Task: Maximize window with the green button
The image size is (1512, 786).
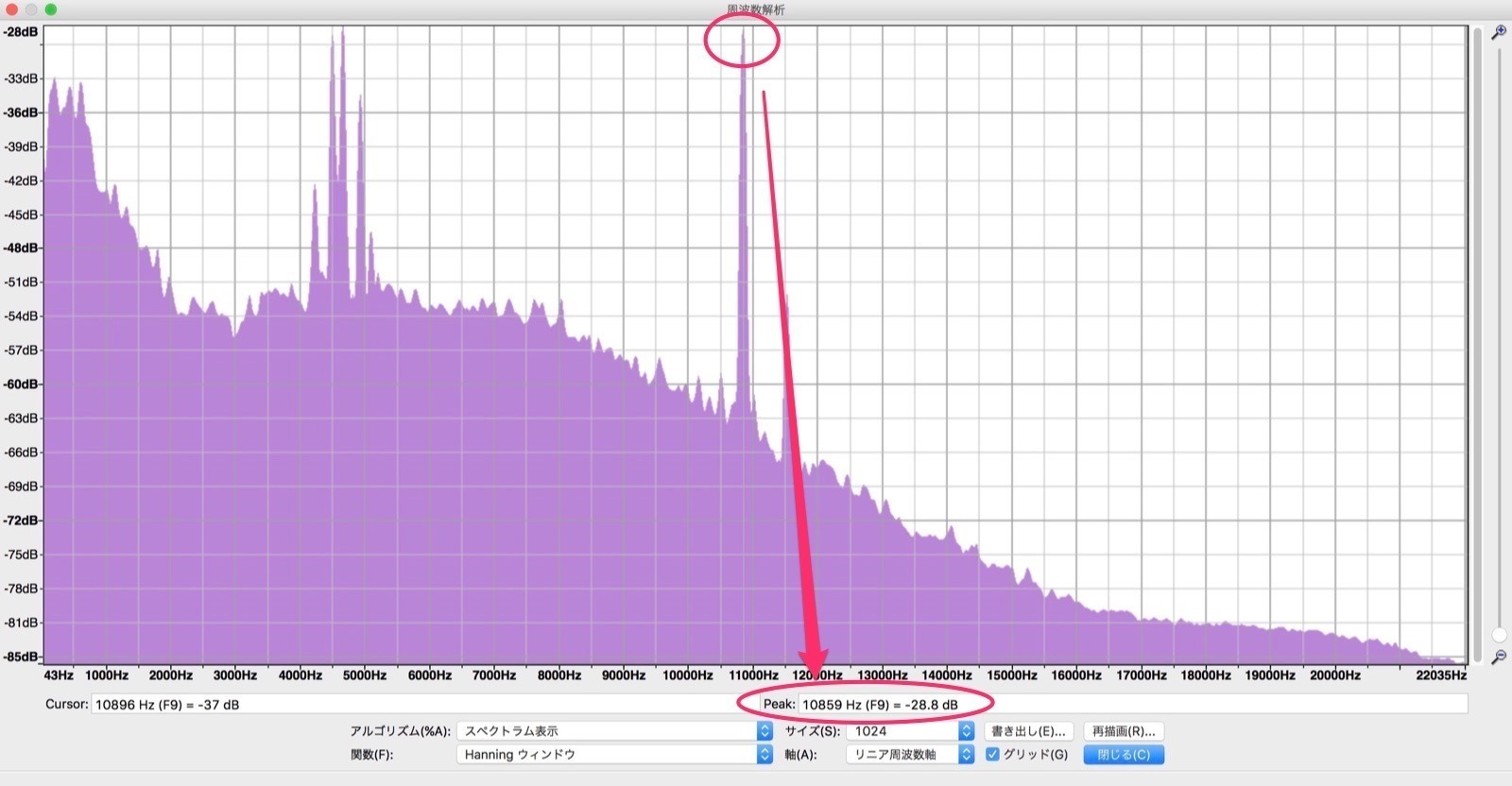Action: 51,9
